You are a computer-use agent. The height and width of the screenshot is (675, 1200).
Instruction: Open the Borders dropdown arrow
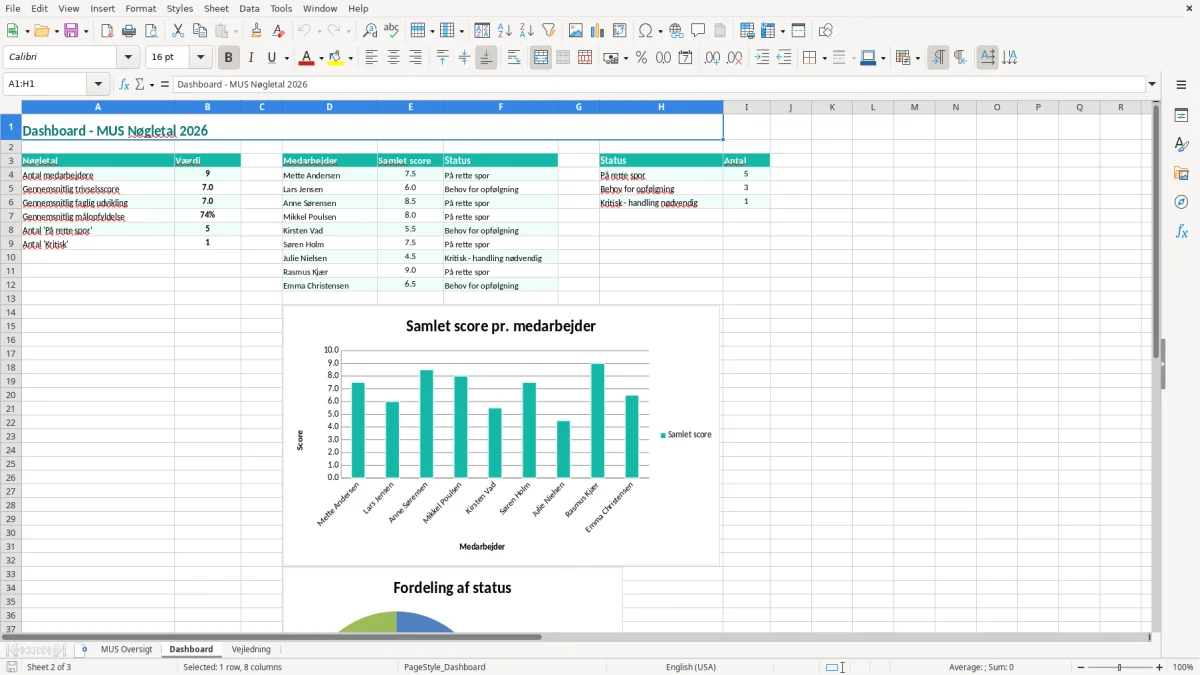pos(823,58)
